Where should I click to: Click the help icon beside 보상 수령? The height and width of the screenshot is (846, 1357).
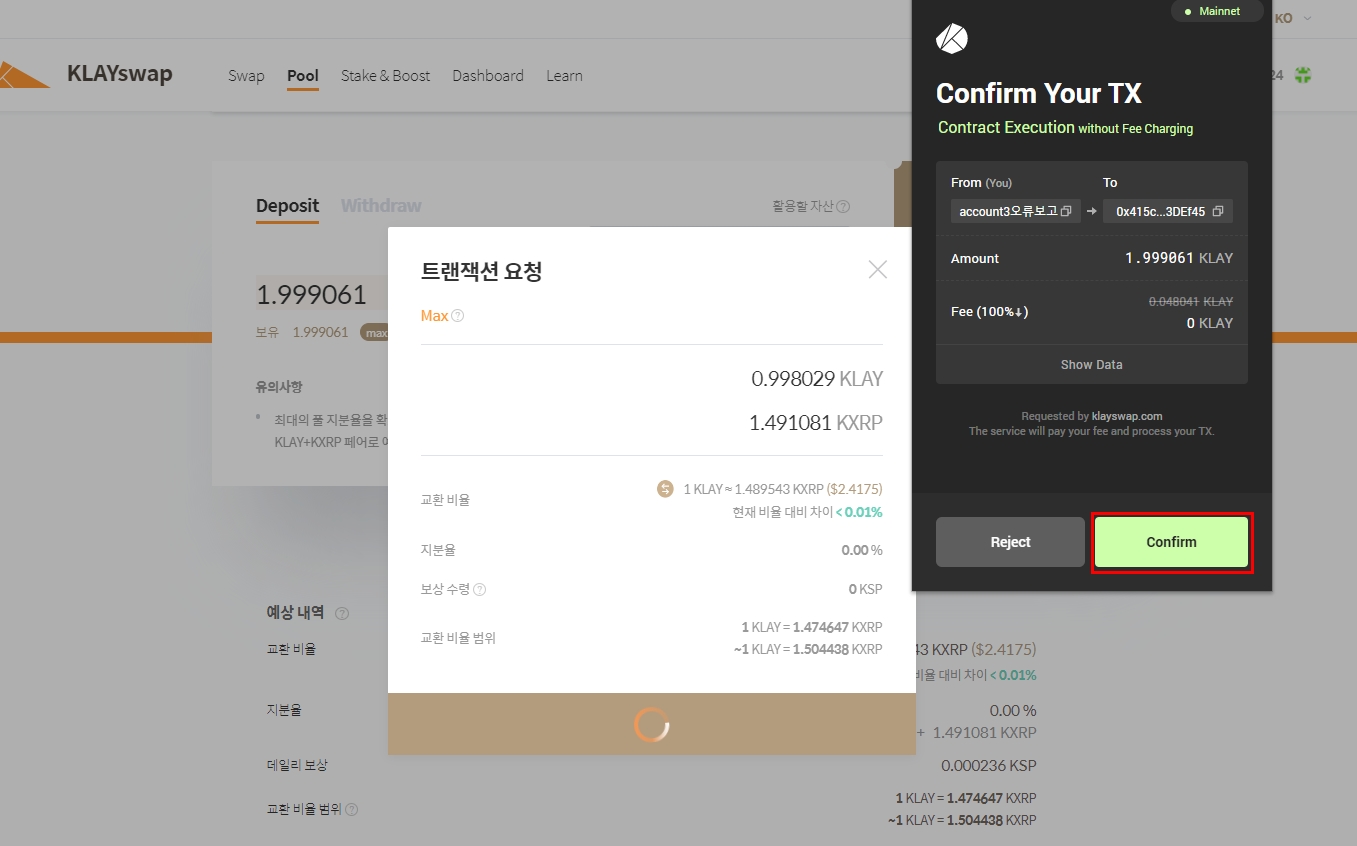[479, 590]
